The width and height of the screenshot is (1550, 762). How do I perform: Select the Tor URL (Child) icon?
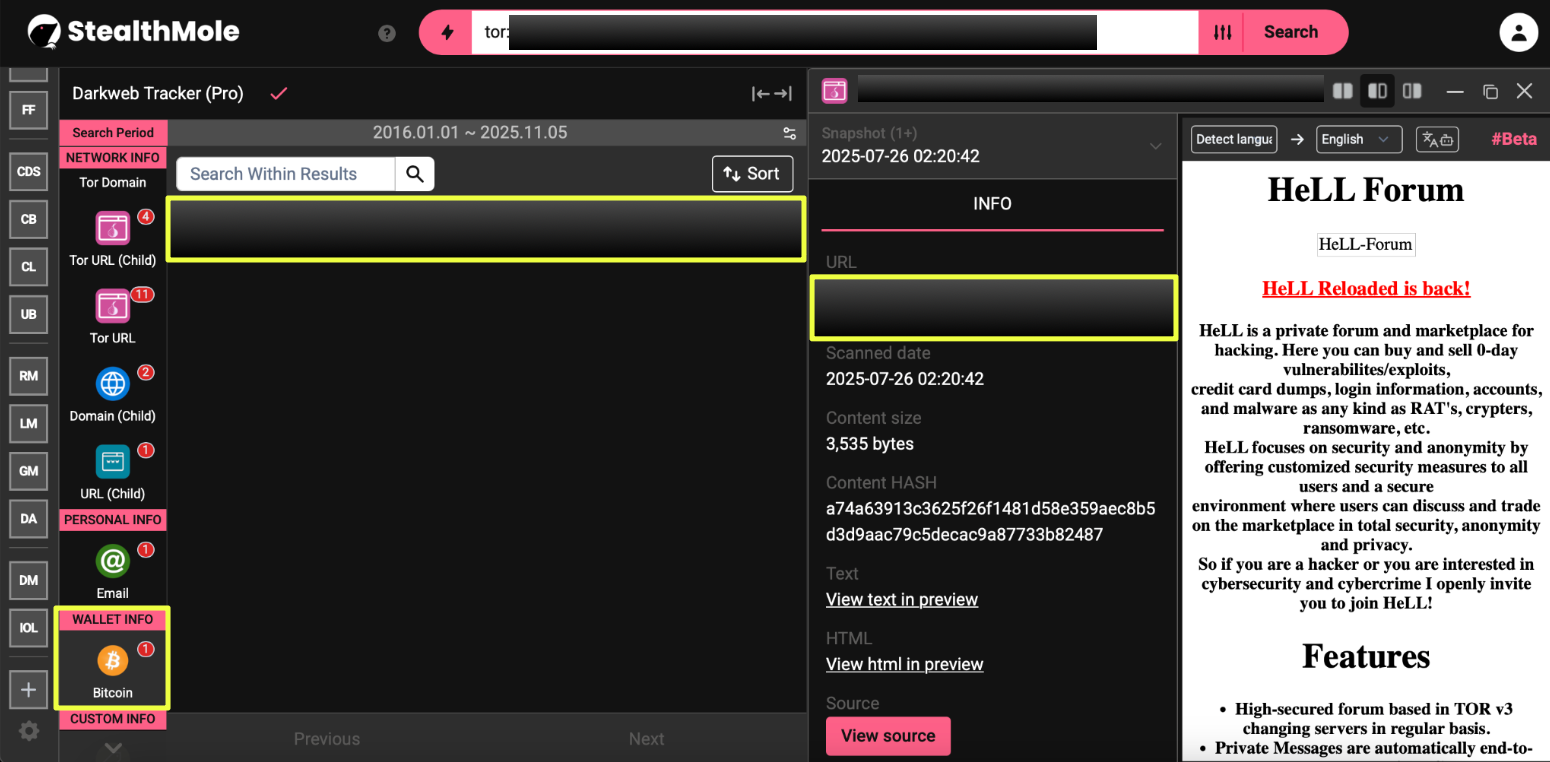click(x=112, y=229)
